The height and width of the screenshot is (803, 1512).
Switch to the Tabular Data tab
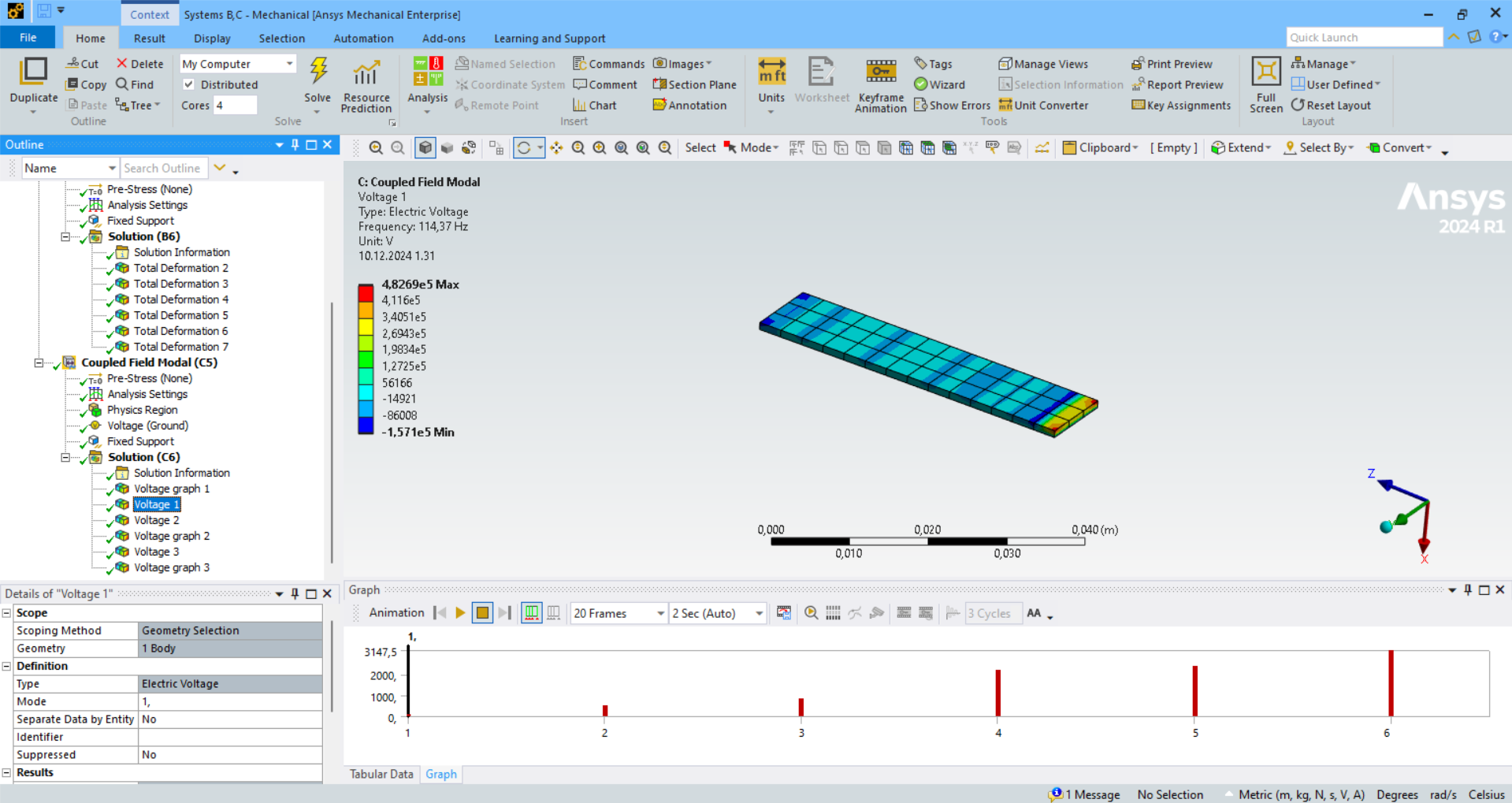(x=381, y=774)
